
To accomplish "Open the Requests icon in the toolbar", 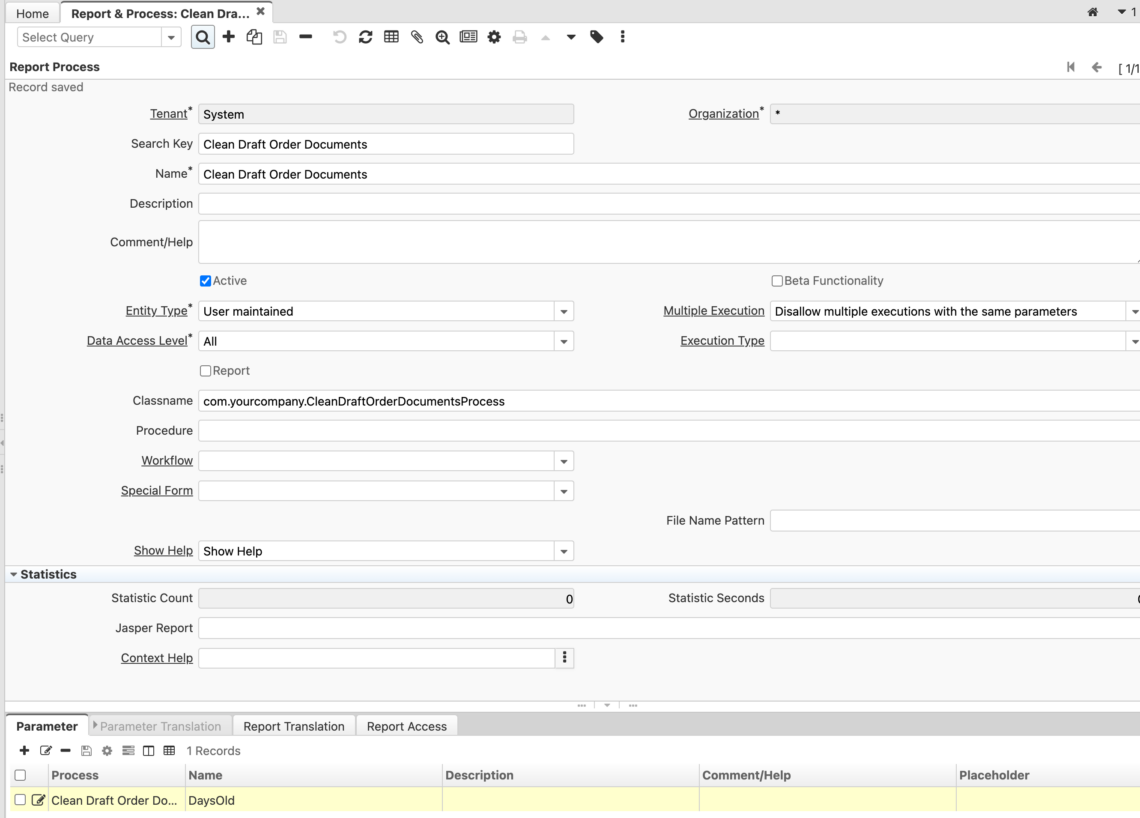I will click(x=468, y=36).
